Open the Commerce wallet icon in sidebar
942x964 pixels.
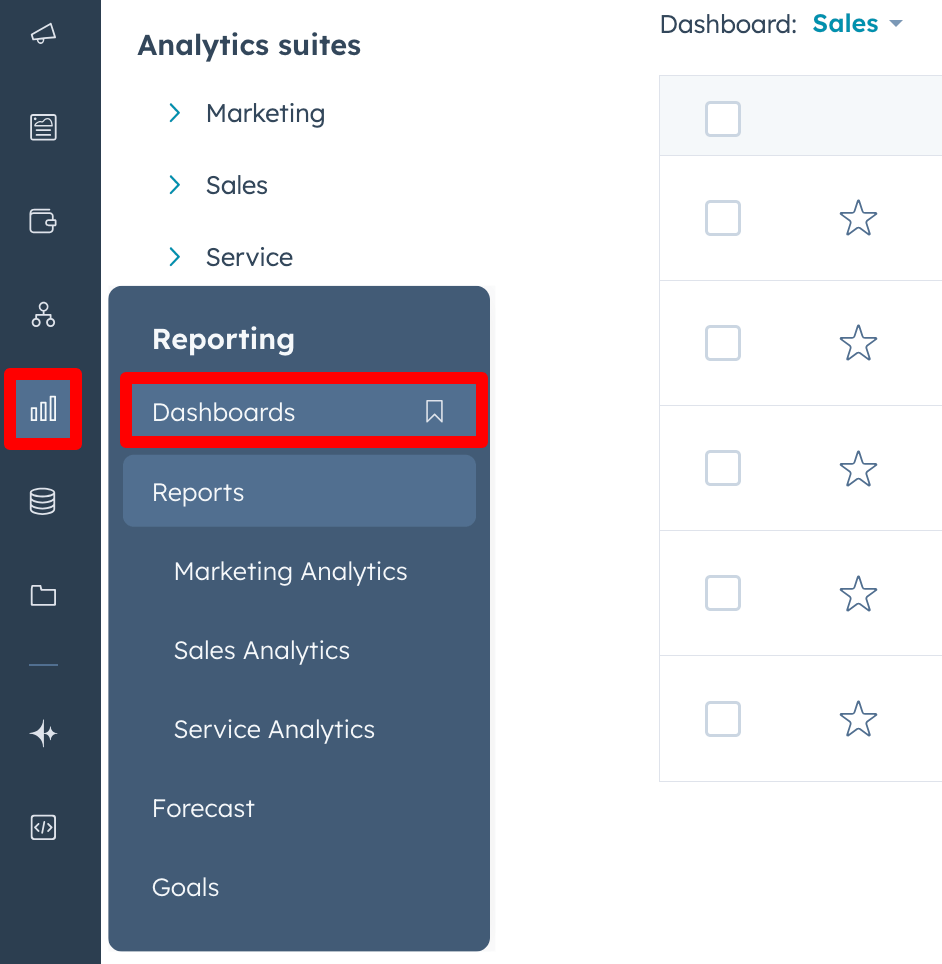pyautogui.click(x=43, y=221)
